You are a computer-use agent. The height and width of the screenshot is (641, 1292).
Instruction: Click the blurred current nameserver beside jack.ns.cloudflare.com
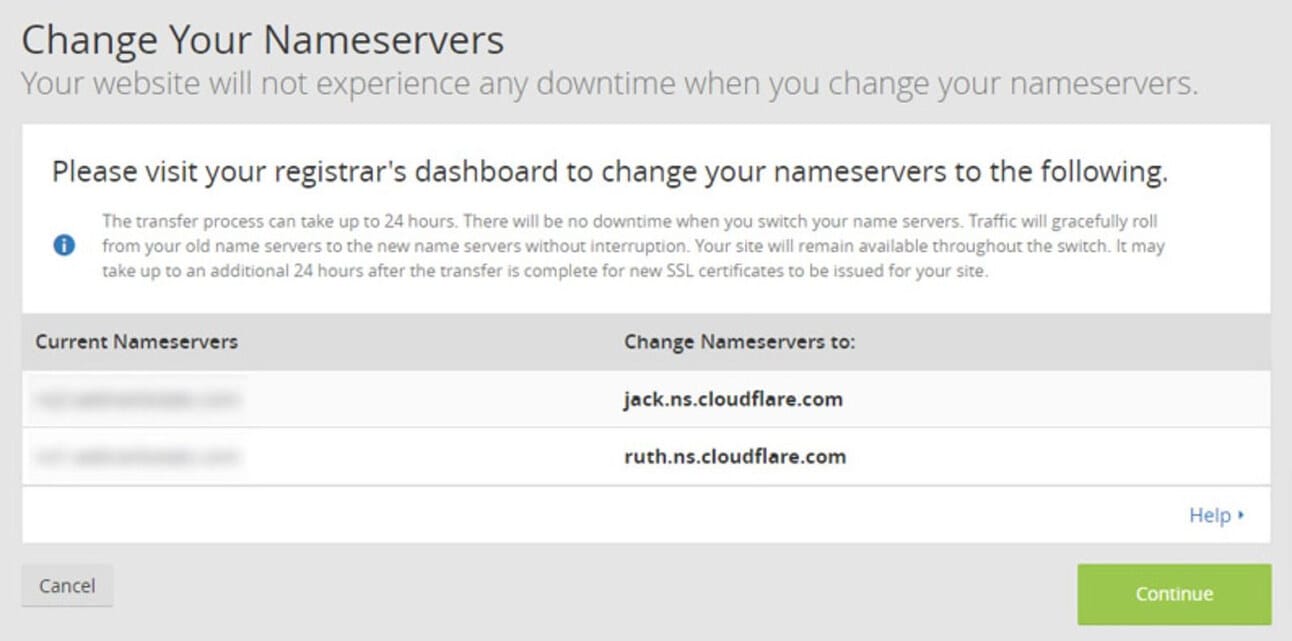click(x=139, y=400)
